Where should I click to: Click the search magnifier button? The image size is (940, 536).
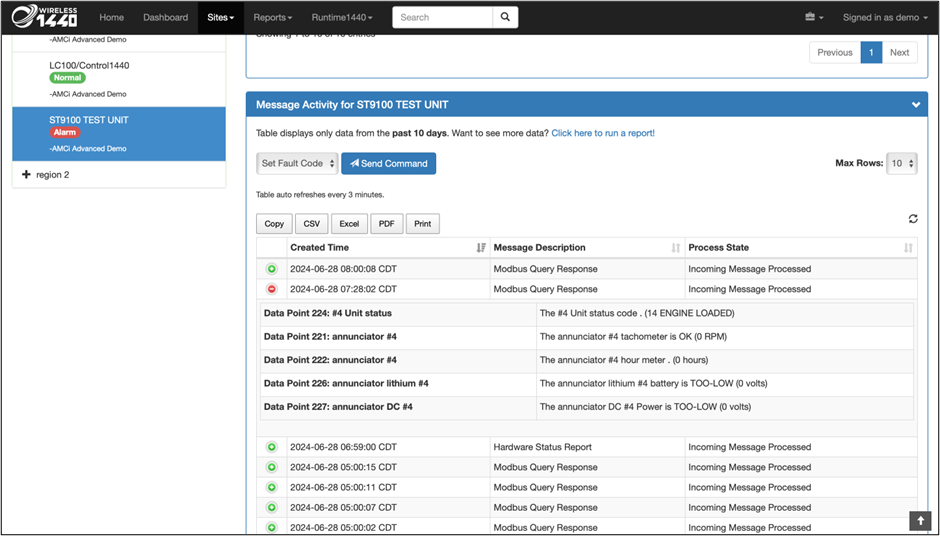(506, 17)
